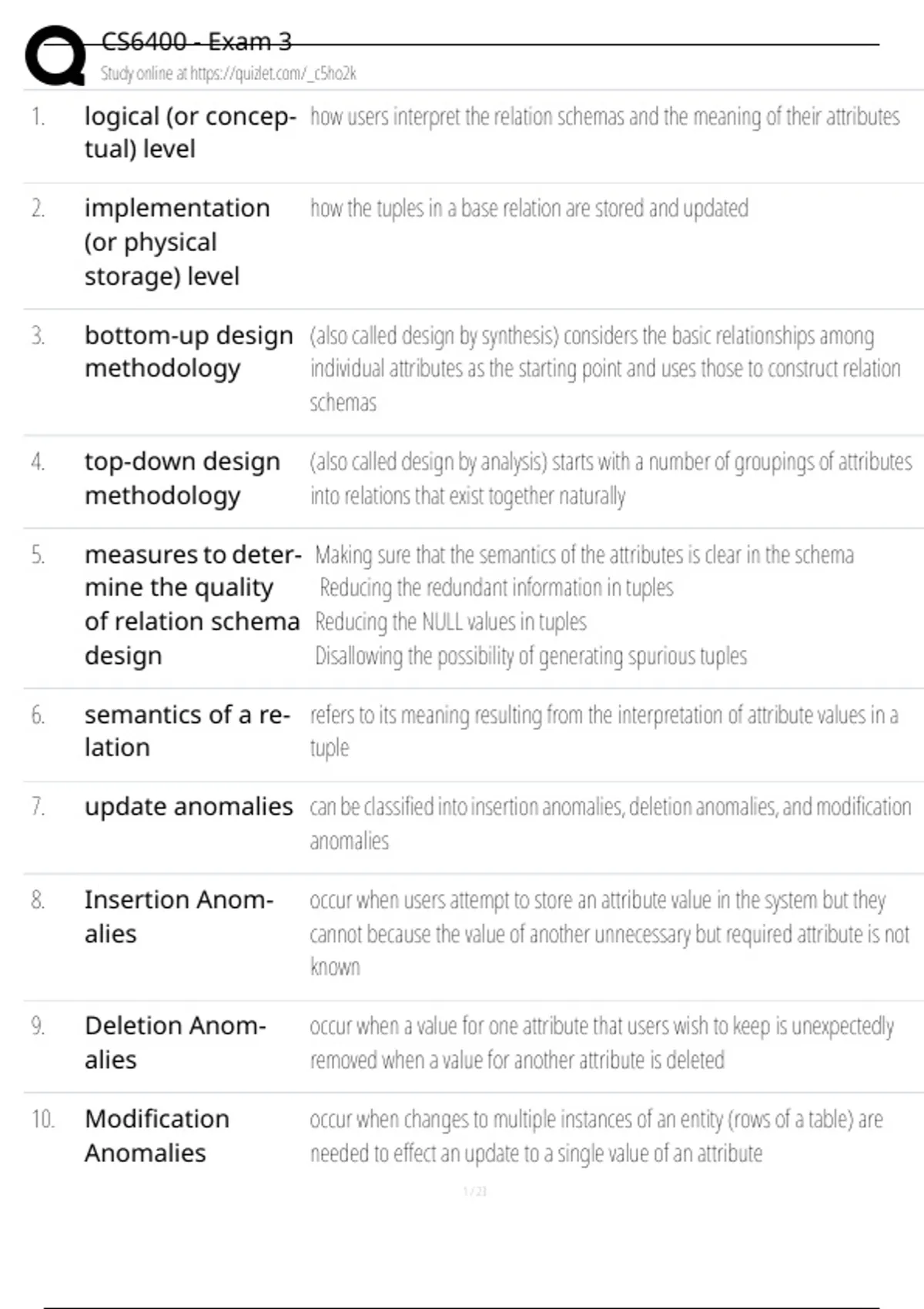Select the 'update anomalies' term

pos(189,806)
